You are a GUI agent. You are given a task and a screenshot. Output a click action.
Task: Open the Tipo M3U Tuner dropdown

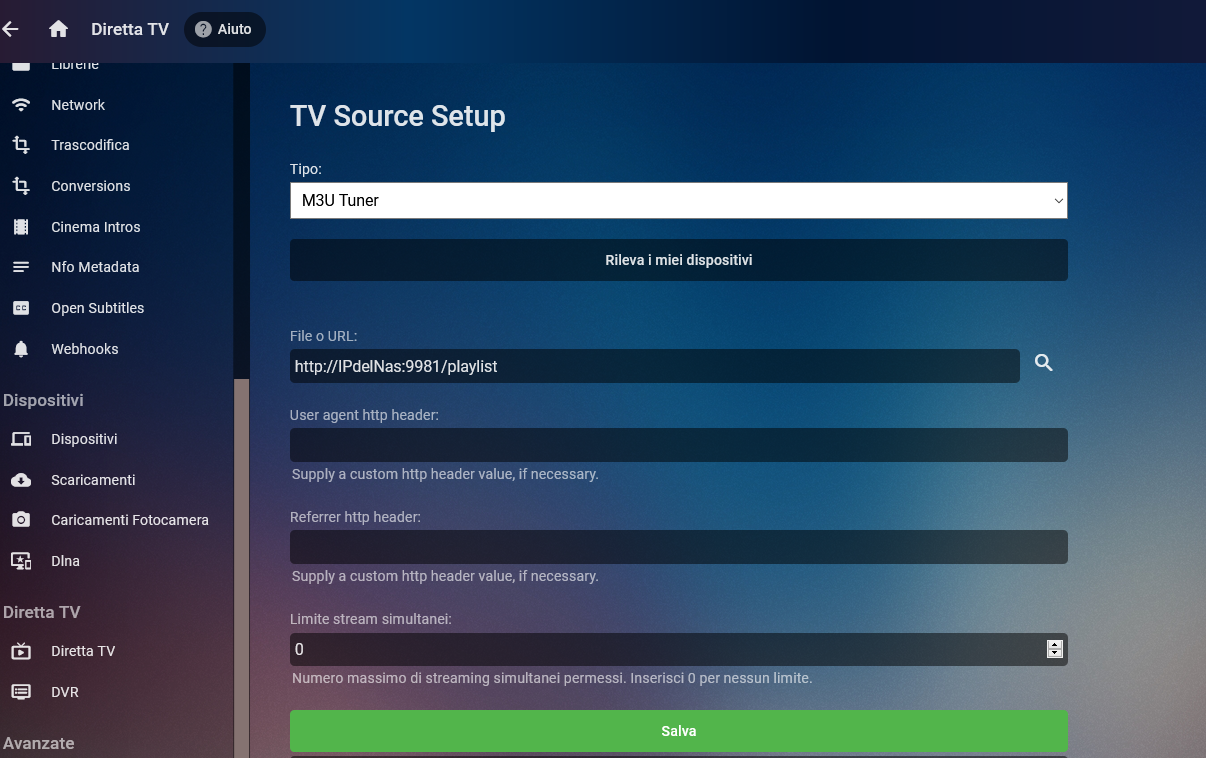pos(678,200)
